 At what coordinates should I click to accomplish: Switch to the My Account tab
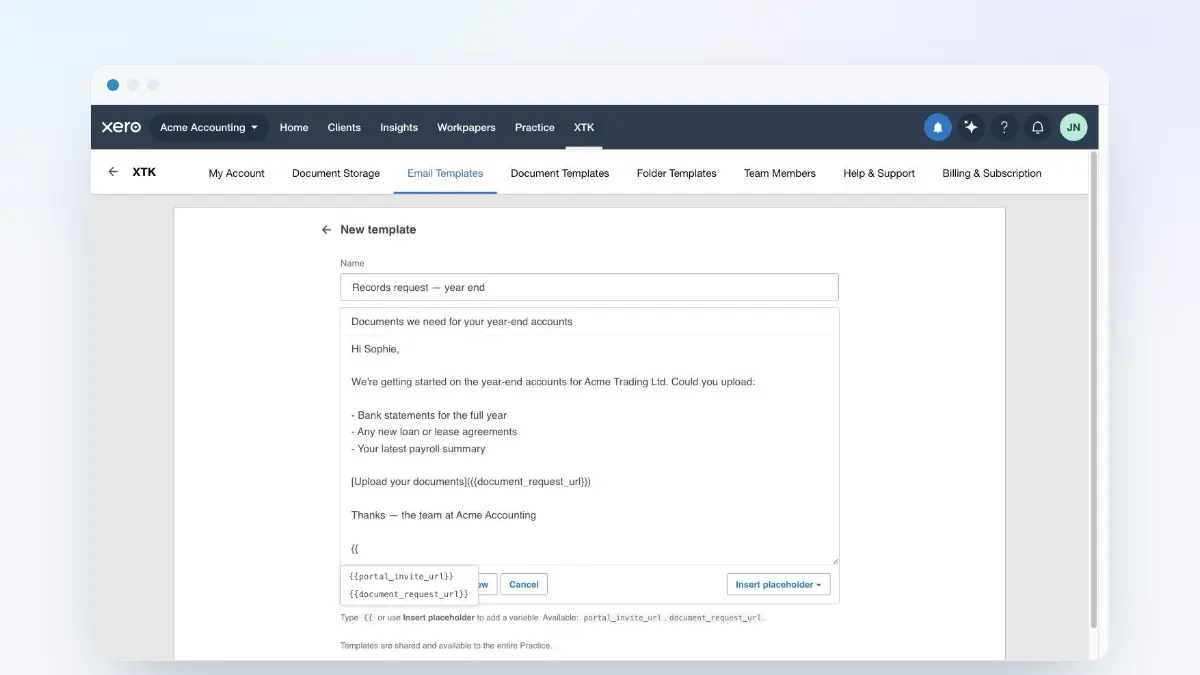pyautogui.click(x=236, y=173)
